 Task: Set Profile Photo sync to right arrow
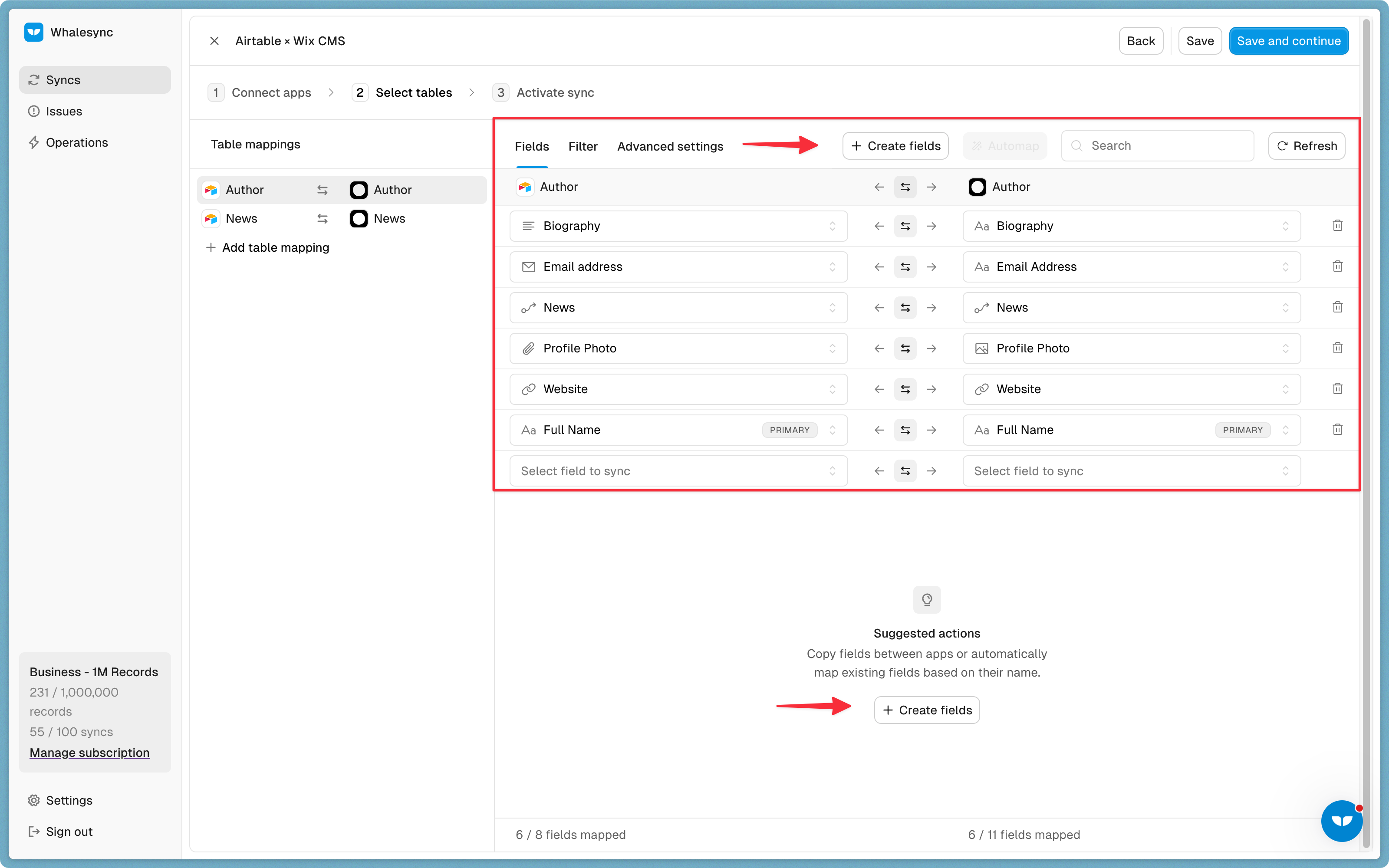(931, 349)
